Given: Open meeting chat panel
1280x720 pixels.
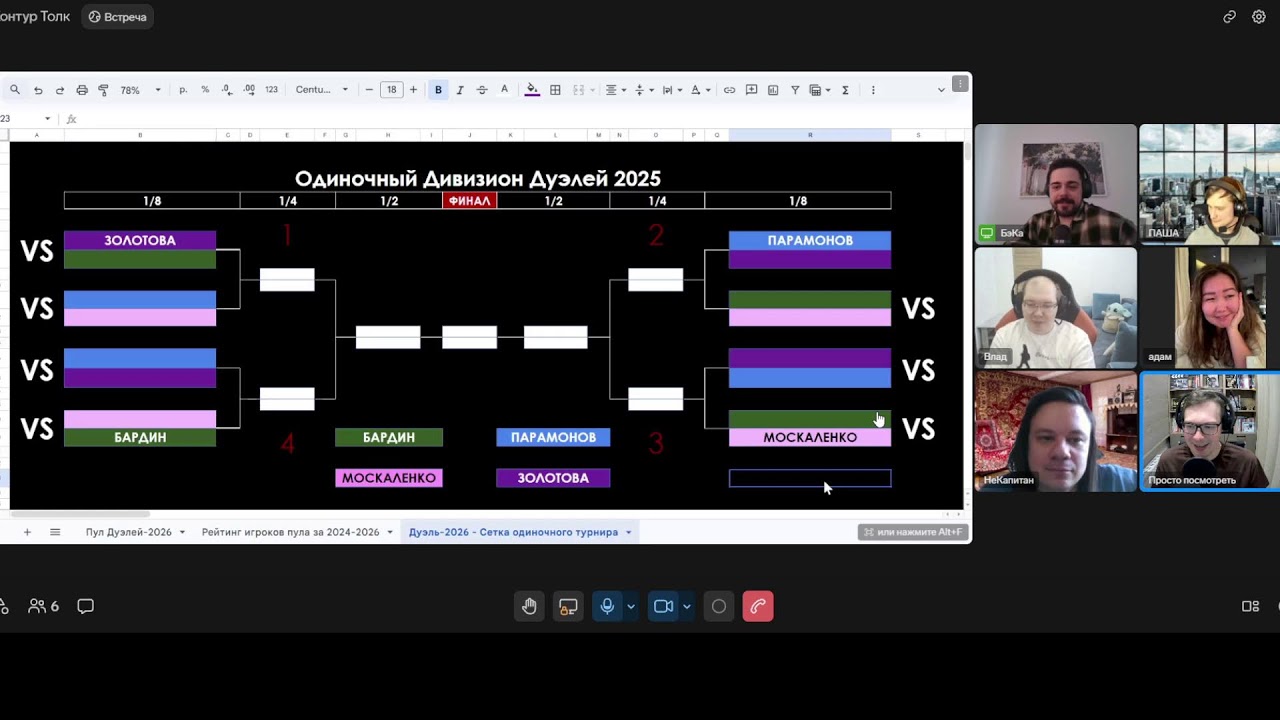Looking at the screenshot, I should click(86, 606).
